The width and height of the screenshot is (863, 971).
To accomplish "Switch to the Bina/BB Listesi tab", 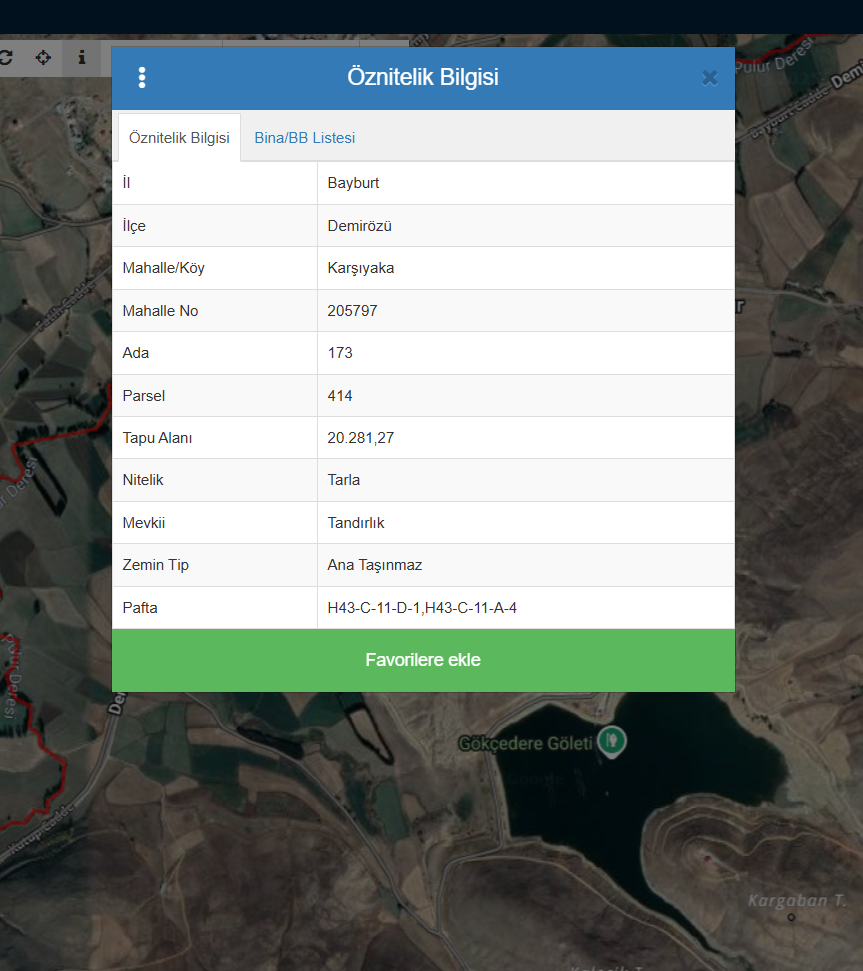I will pyautogui.click(x=304, y=138).
